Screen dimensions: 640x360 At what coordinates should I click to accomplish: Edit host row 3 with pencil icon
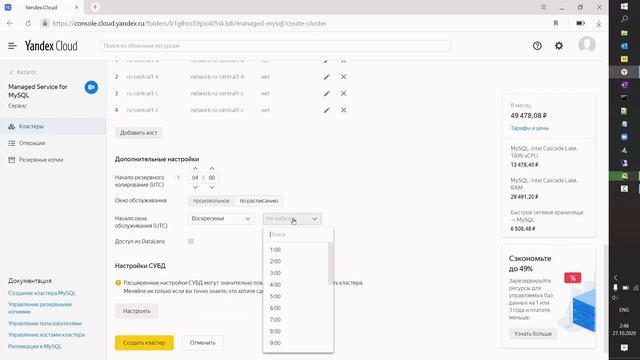pyautogui.click(x=327, y=93)
